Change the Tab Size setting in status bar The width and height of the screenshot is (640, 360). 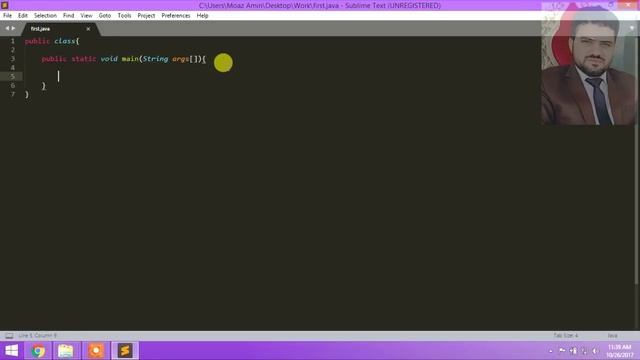click(x=566, y=336)
